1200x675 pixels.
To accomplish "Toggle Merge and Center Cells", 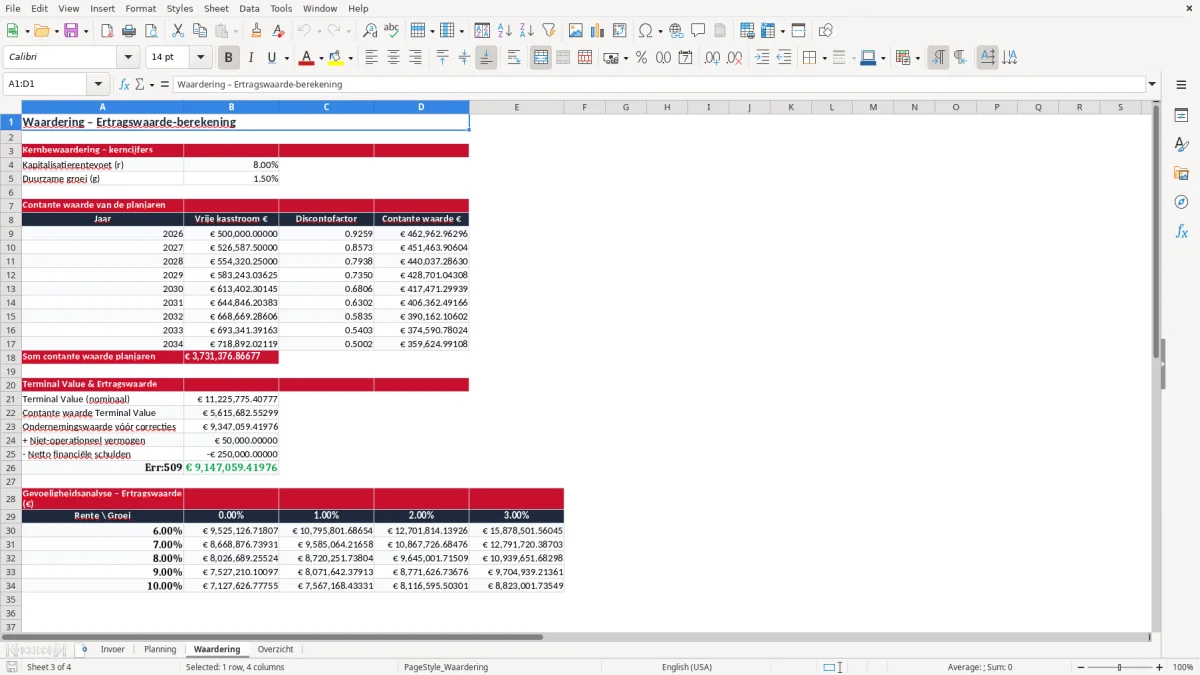I will 541,58.
